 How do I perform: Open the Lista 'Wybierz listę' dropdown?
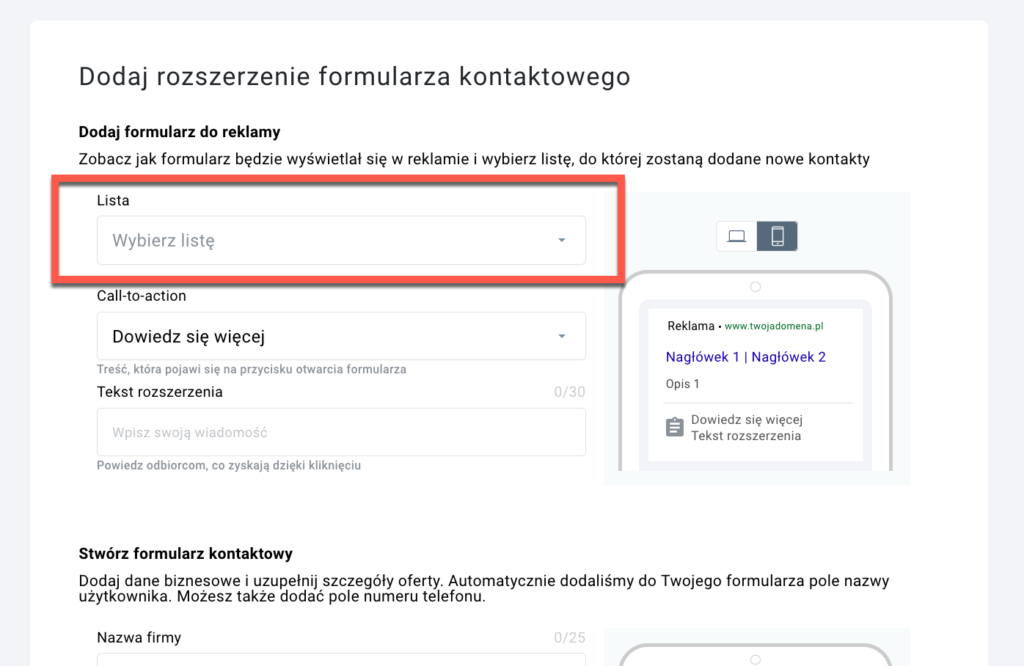(341, 240)
